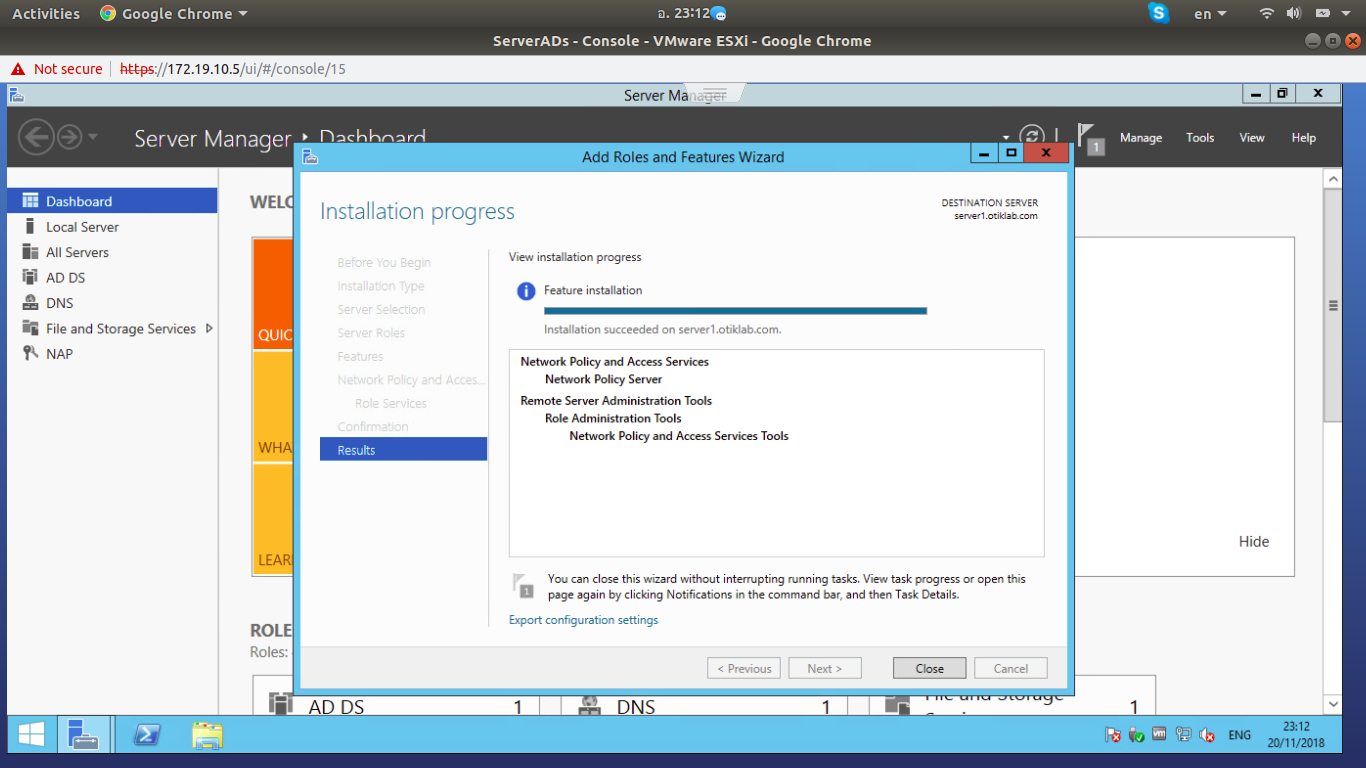Screen dimensions: 1366x768
Task: Click the volume icon in the GNOME top bar
Action: (x=1293, y=13)
